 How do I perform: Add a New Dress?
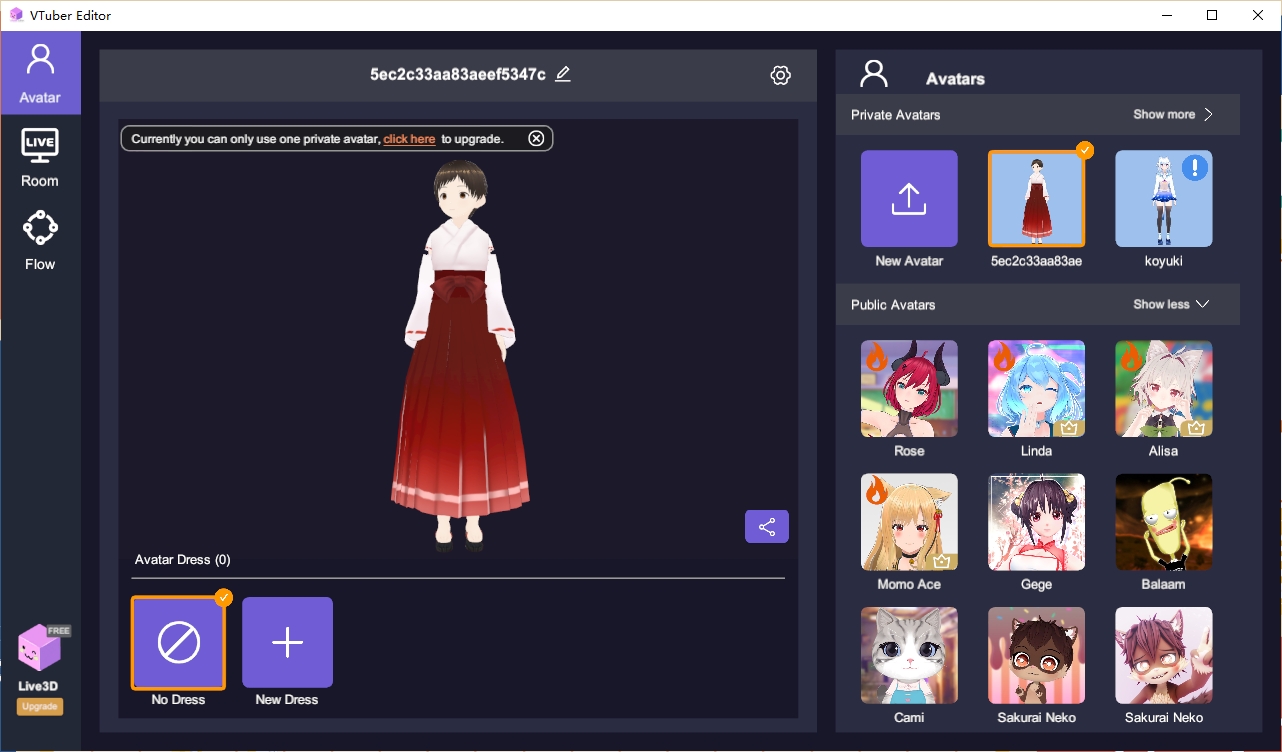click(x=287, y=642)
